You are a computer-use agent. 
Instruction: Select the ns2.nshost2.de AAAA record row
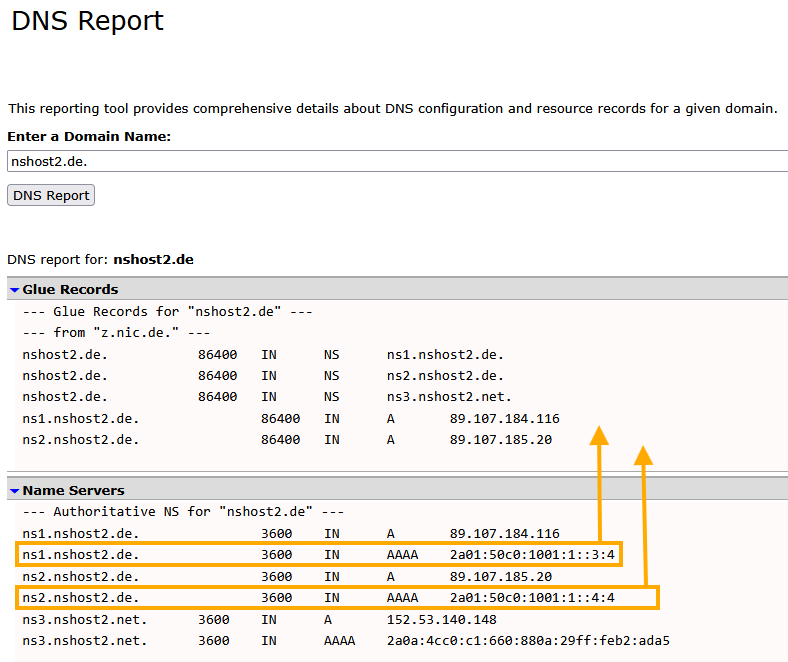[x=337, y=598]
